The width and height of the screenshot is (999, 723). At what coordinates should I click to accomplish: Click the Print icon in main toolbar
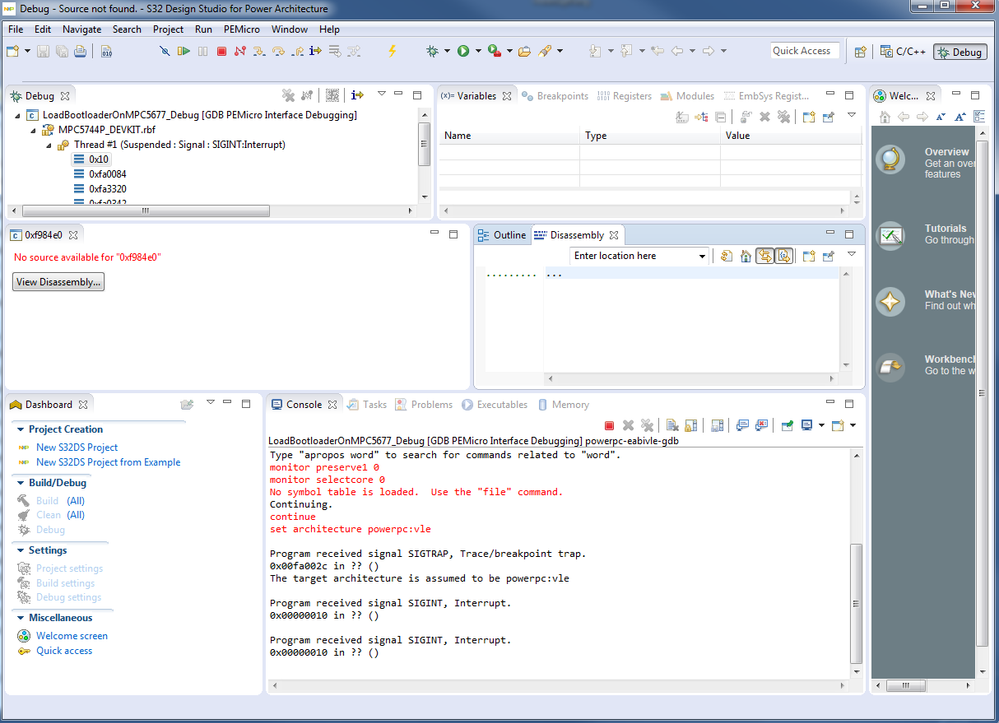pyautogui.click(x=80, y=51)
